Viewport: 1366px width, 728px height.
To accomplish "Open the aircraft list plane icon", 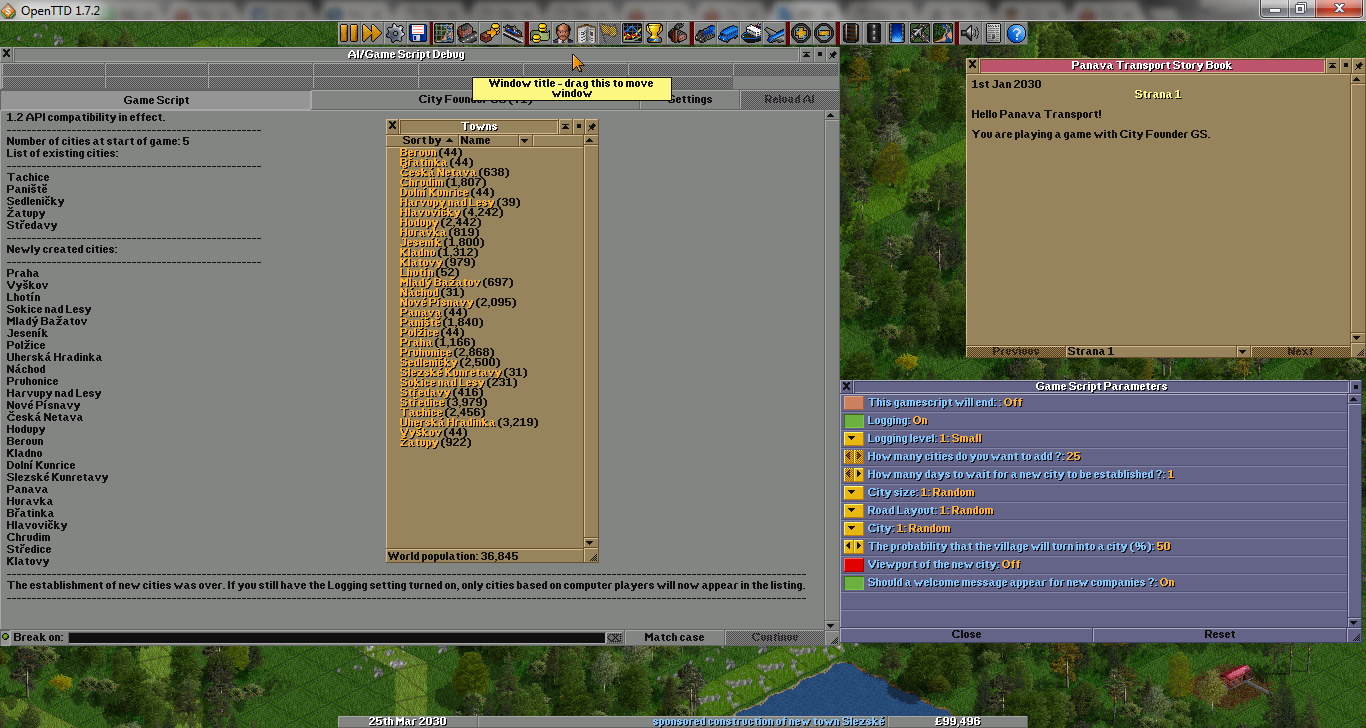I will pyautogui.click(x=774, y=33).
